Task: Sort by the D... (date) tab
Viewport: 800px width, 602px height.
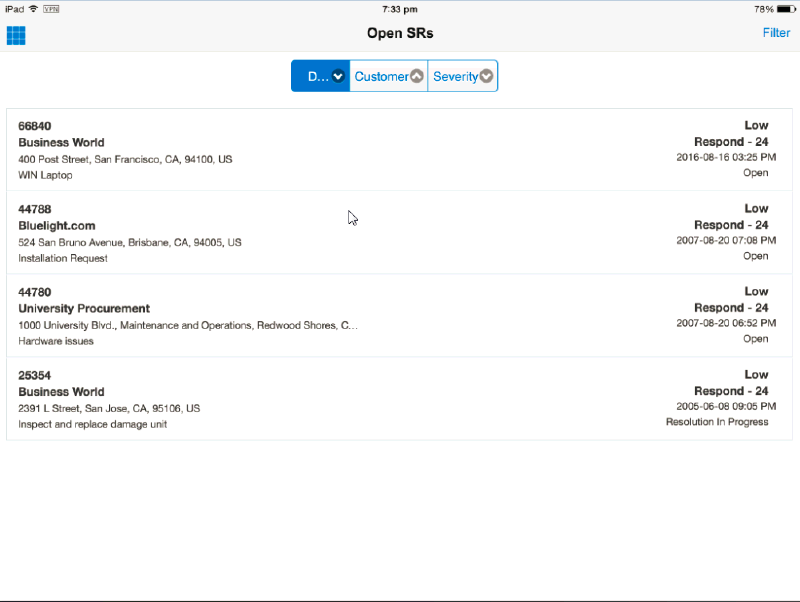Action: click(x=320, y=76)
